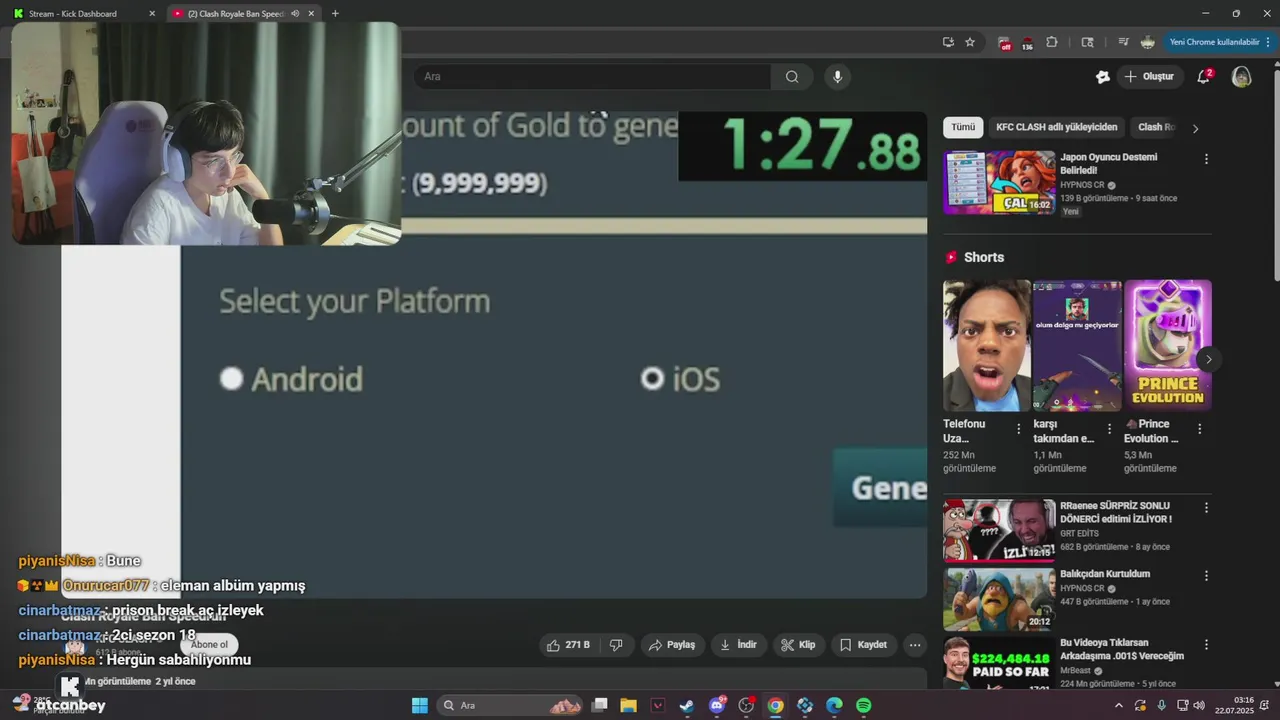Click the extension showing the off badge
The width and height of the screenshot is (1280, 720).
[1004, 43]
